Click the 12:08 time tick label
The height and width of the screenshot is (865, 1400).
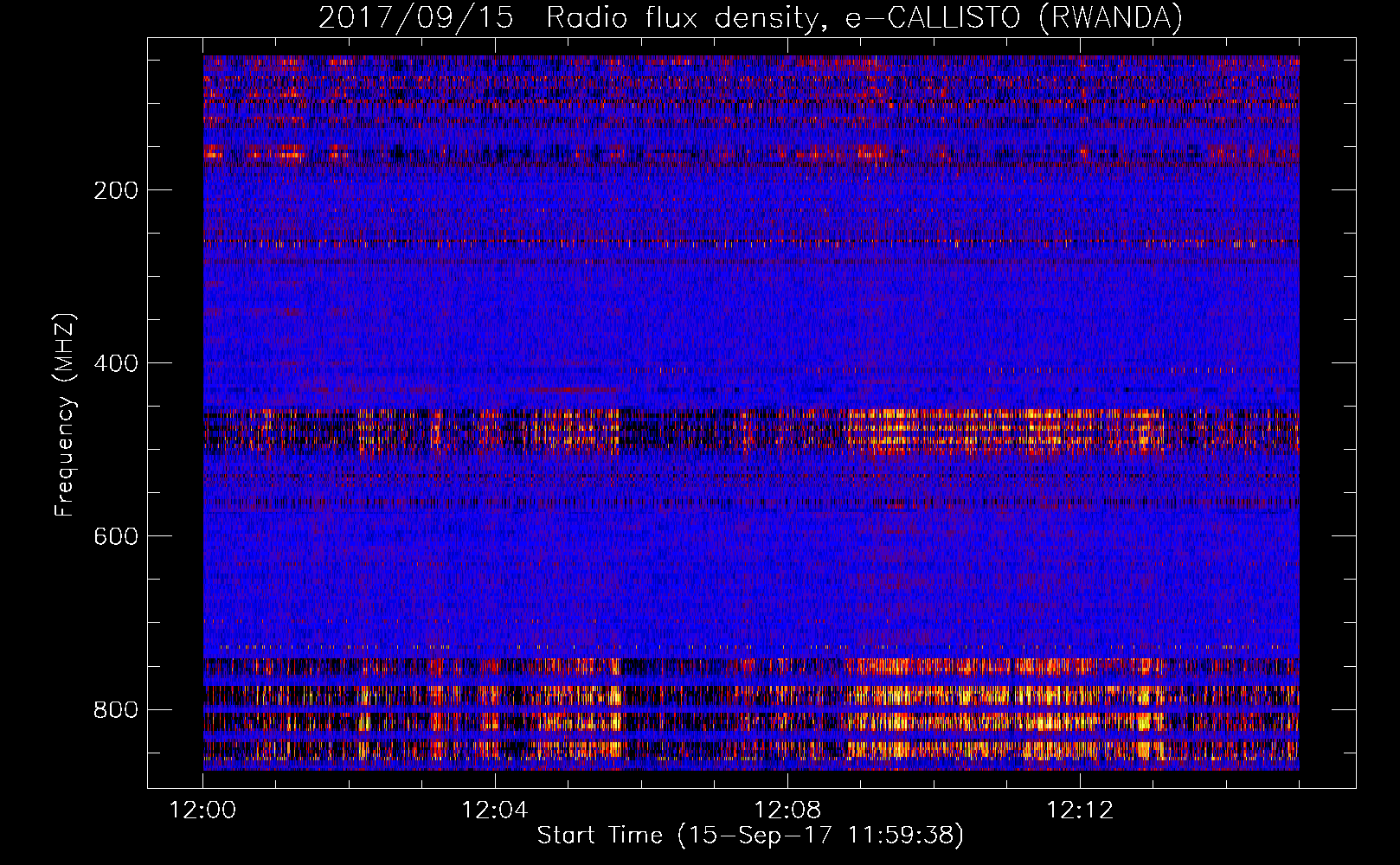click(x=787, y=810)
